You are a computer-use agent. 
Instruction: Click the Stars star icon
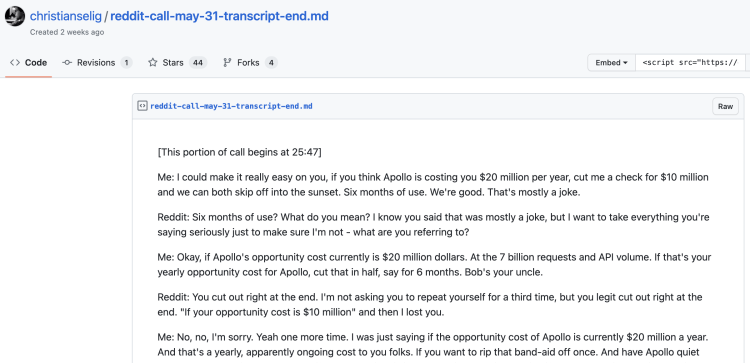pos(153,63)
